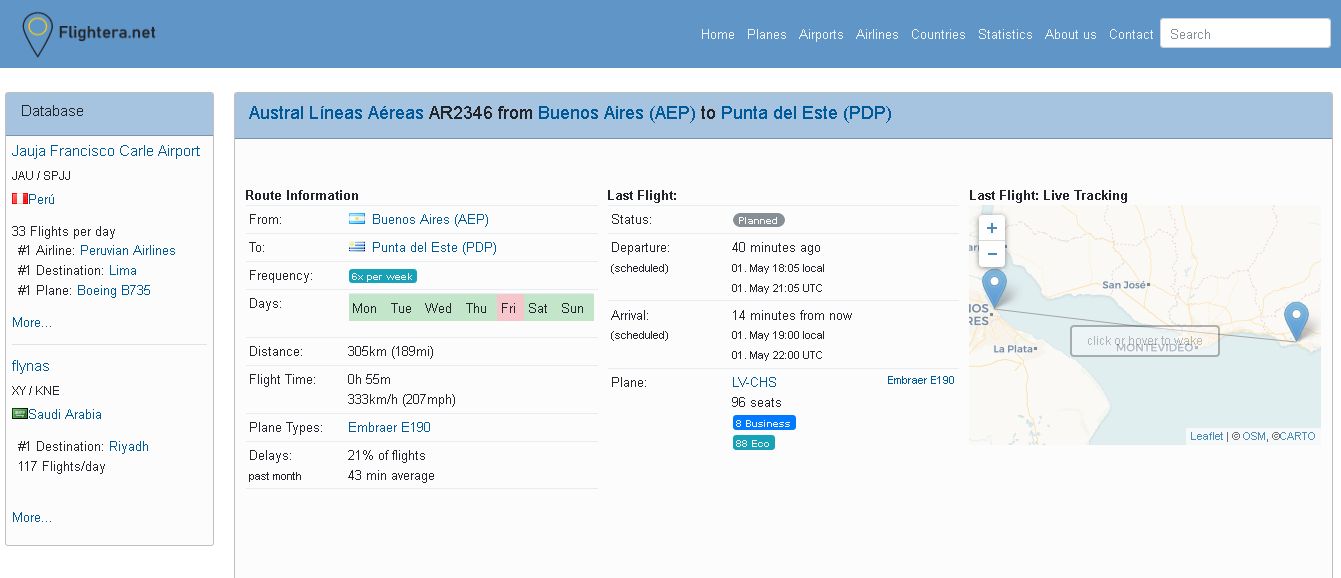This screenshot has height=578, width=1341.
Task: Click the Wed day cell
Action: pos(438,308)
